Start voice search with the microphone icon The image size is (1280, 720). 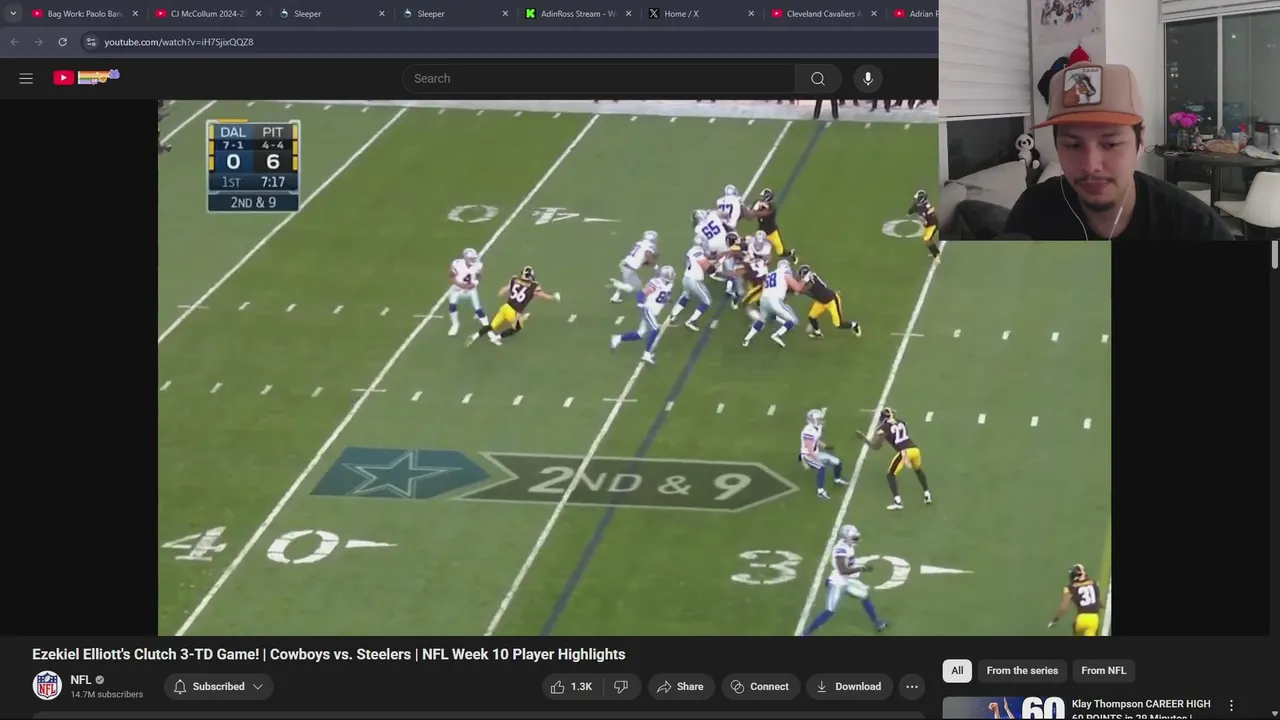tap(868, 78)
